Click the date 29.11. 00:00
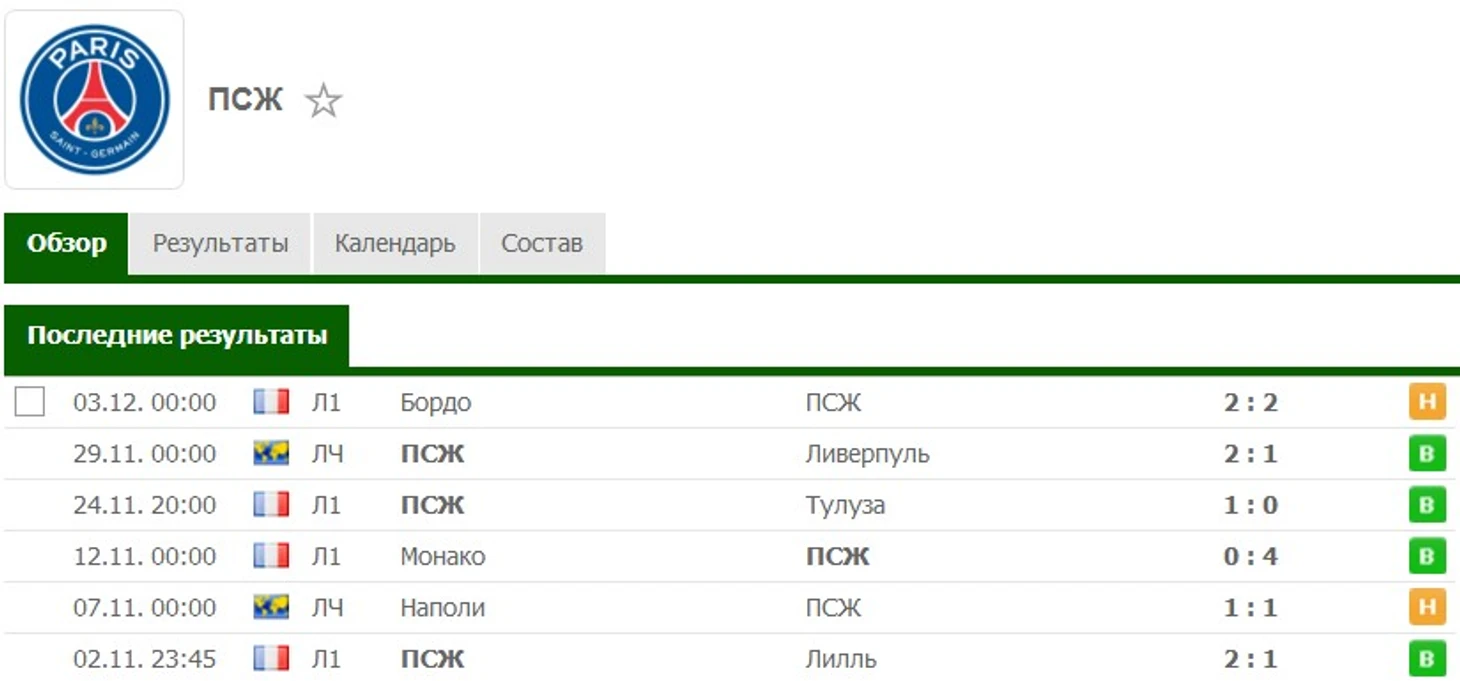 (144, 454)
